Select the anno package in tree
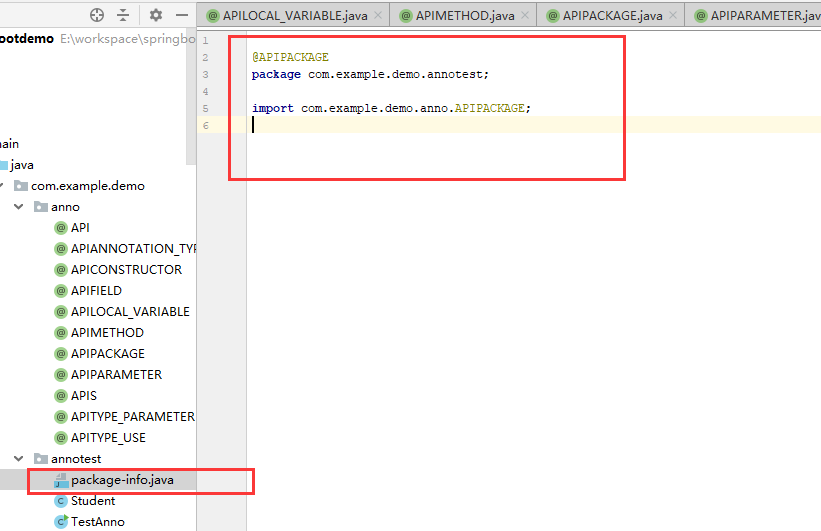The width and height of the screenshot is (821, 531). [65, 207]
